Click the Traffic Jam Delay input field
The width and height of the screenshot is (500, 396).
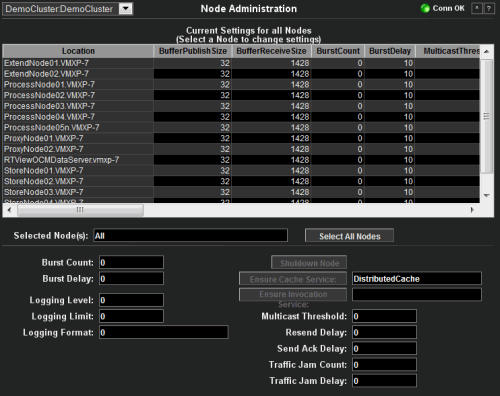click(384, 381)
